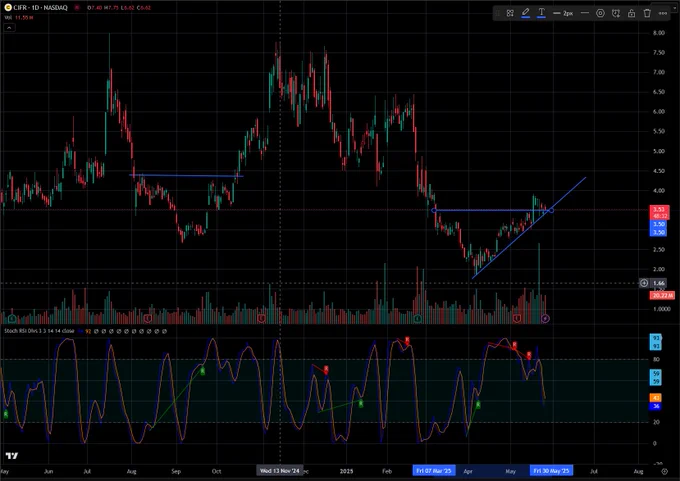Screen dimensions: 680x481
Task: Open more options three-dot menu
Action: tap(663, 13)
